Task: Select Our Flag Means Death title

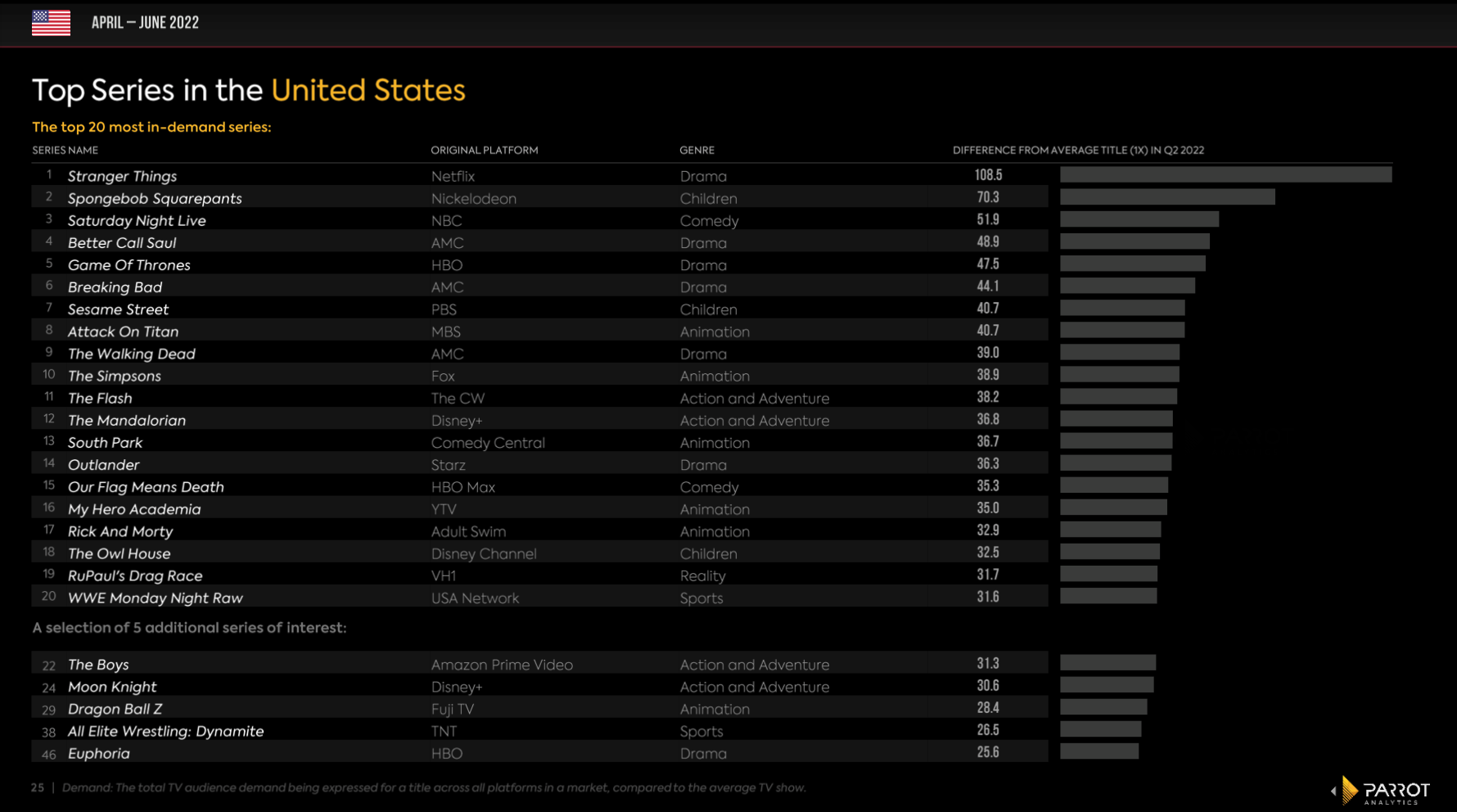Action: pos(146,486)
